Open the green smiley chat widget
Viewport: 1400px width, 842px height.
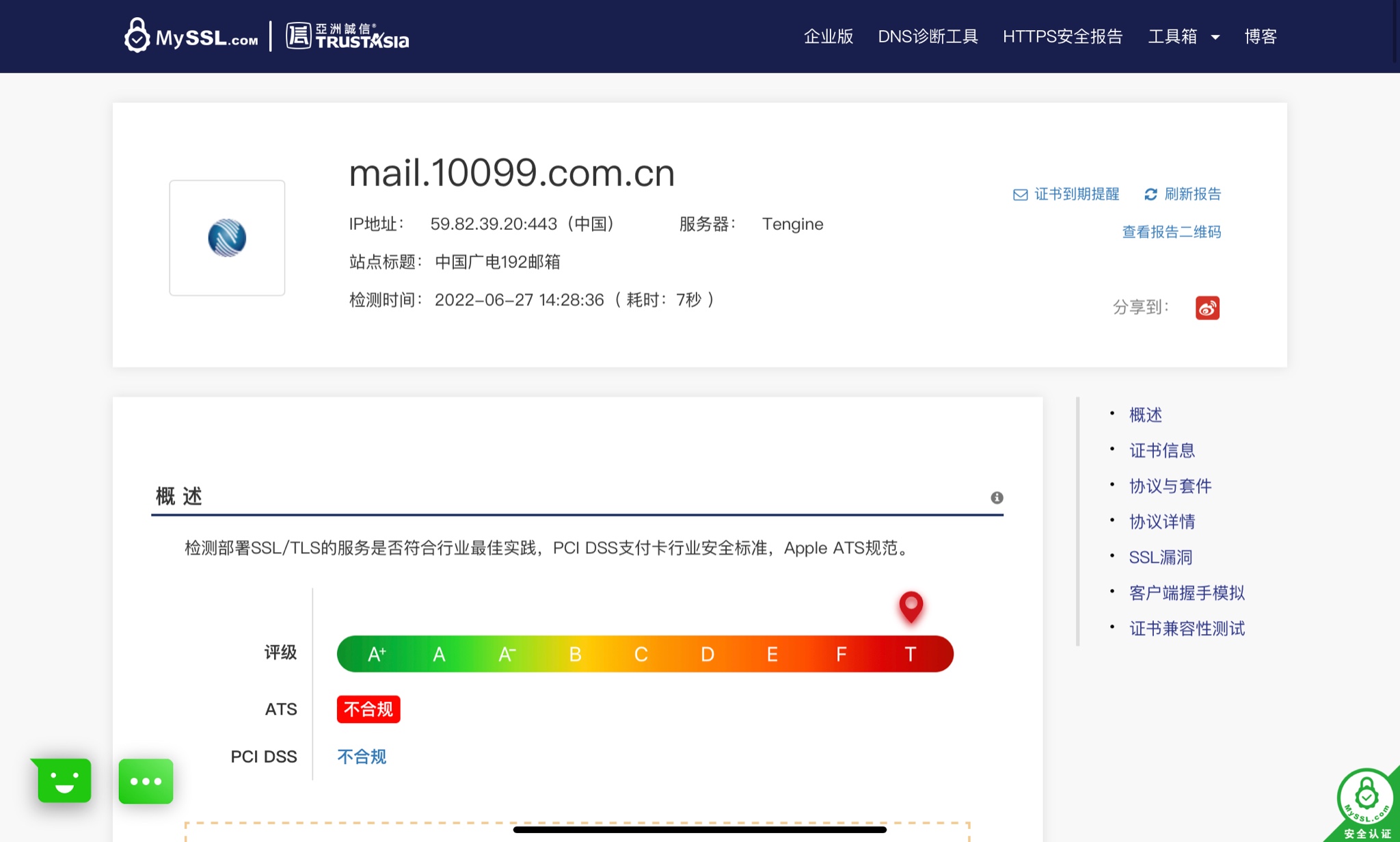coord(64,780)
